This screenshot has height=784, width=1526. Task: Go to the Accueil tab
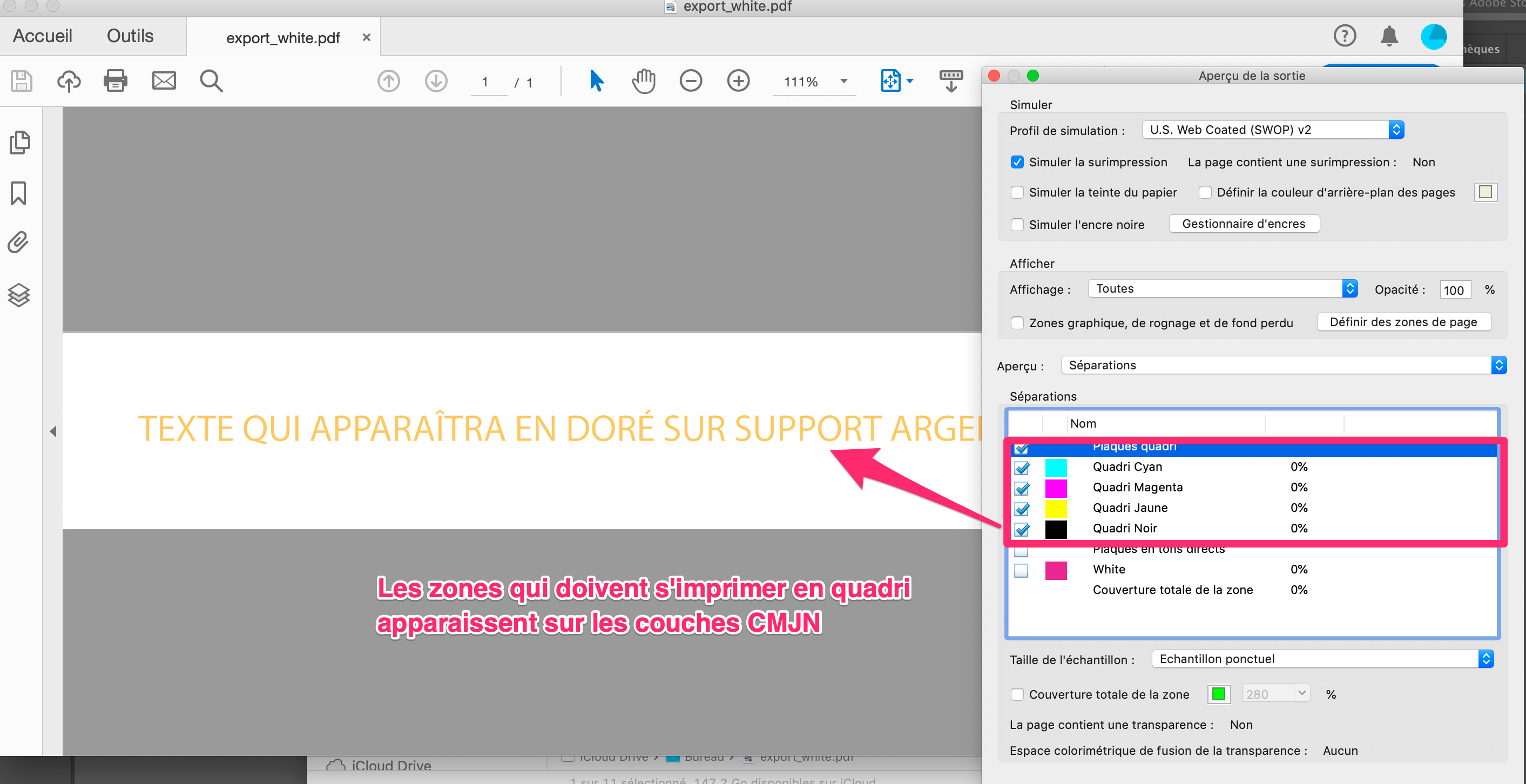click(x=42, y=36)
